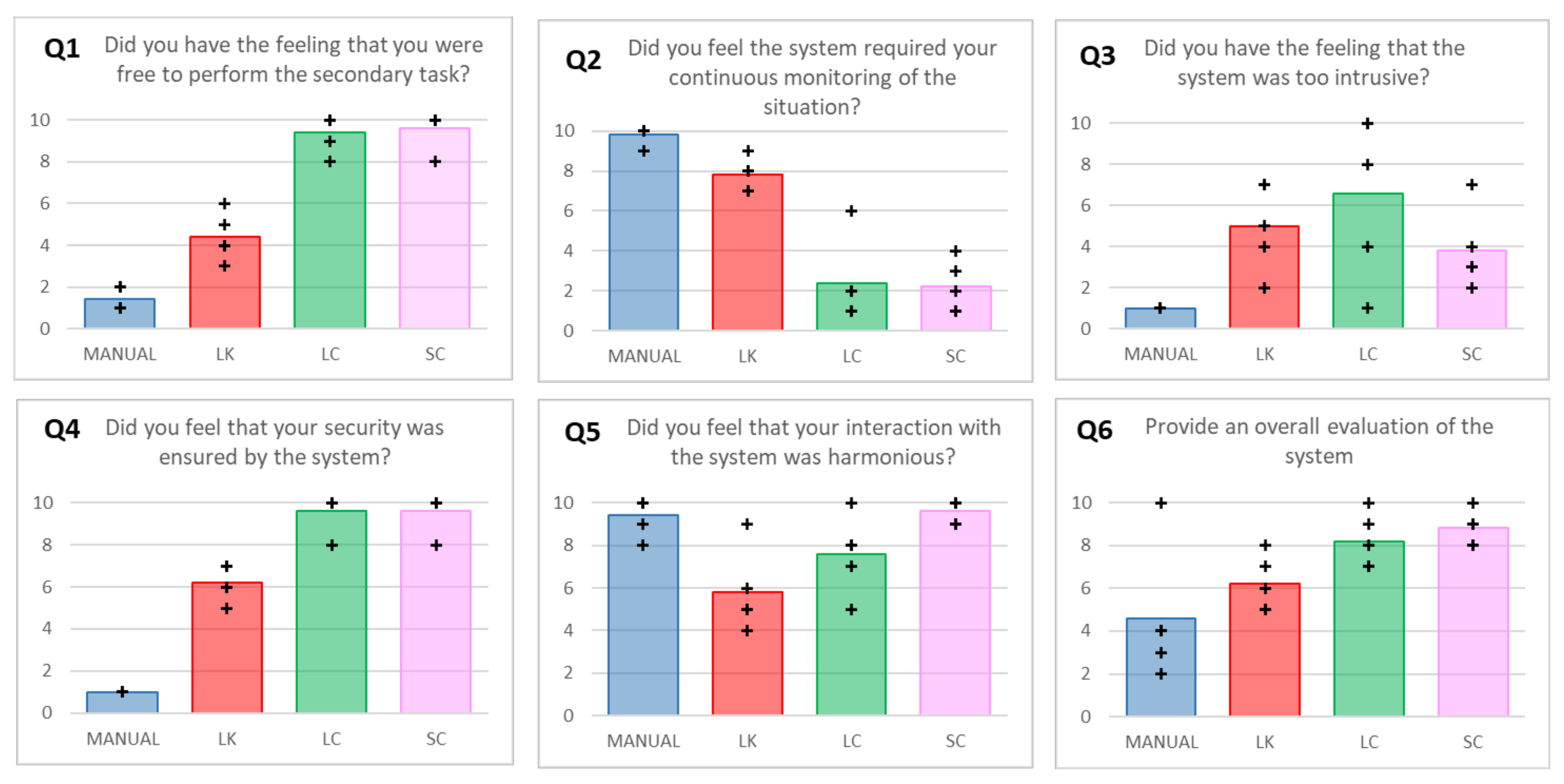Click the blue MANUAL bar in Q6 chart
Image resolution: width=1564 pixels, height=784 pixels.
tap(1161, 667)
